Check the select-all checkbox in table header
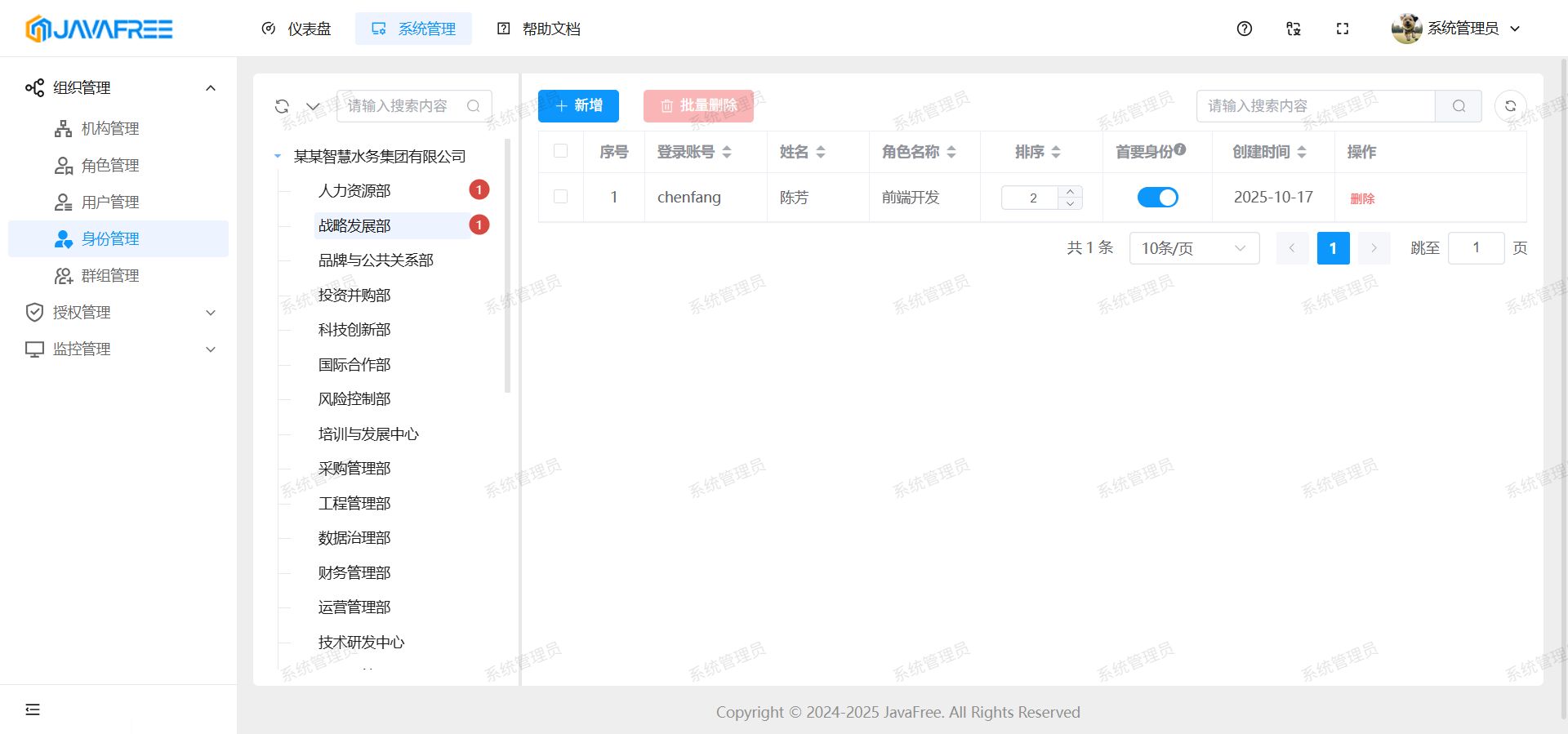 [x=560, y=151]
